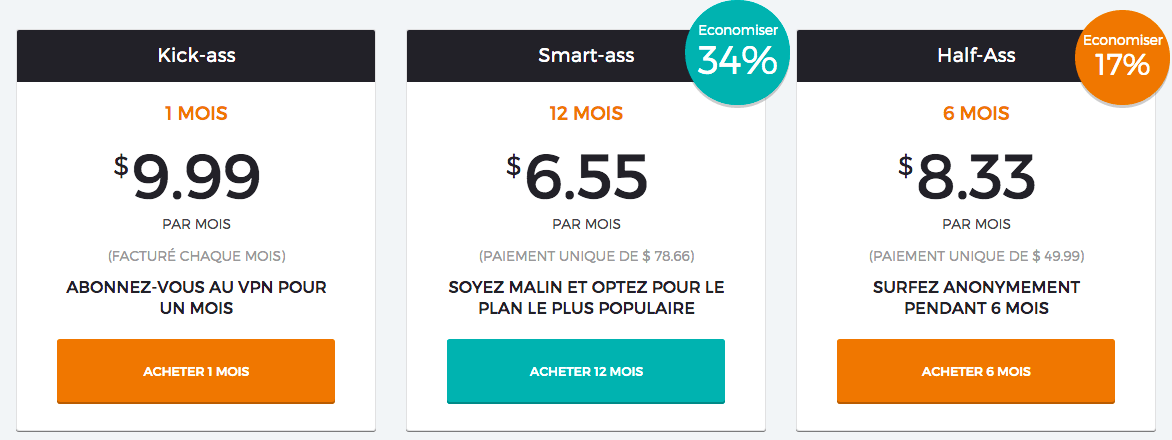Select the Smart-ass plan header
Screen dimensions: 1172x440
tap(586, 56)
